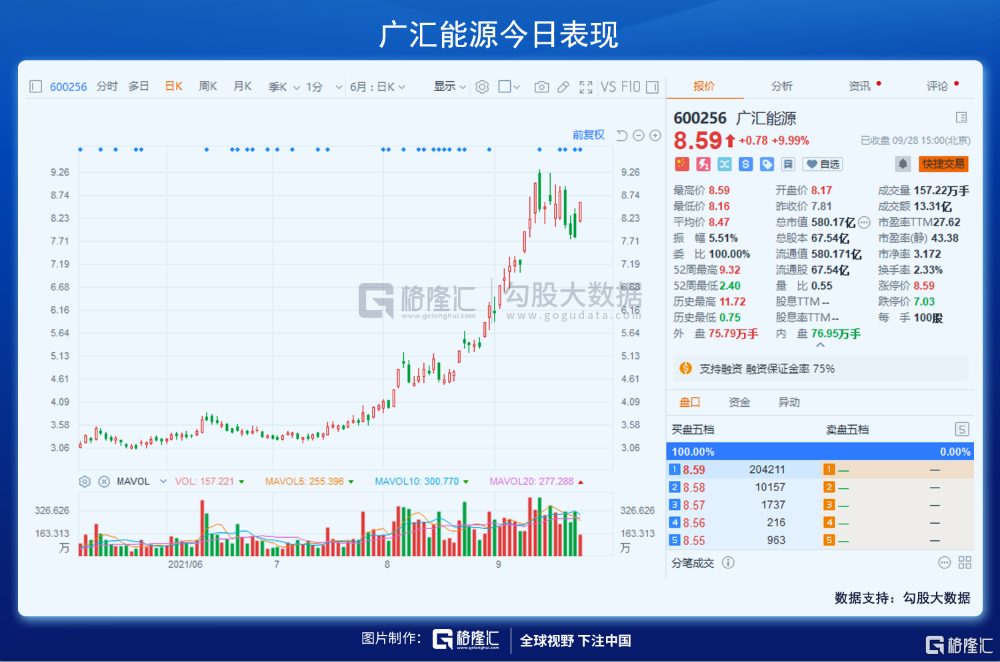
Task: Select the 周K weekly chart tab
Action: coord(208,86)
